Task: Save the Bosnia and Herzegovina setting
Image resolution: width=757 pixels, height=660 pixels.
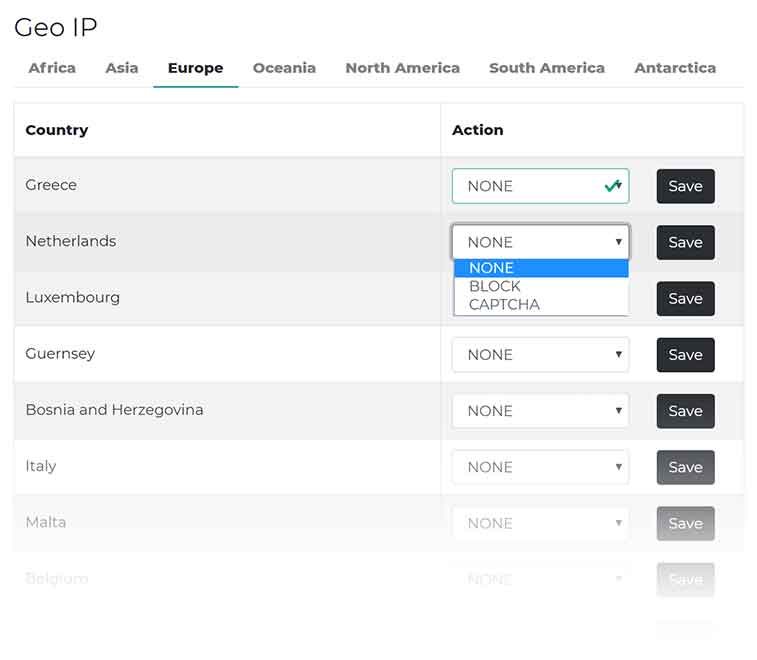Action: (x=686, y=411)
